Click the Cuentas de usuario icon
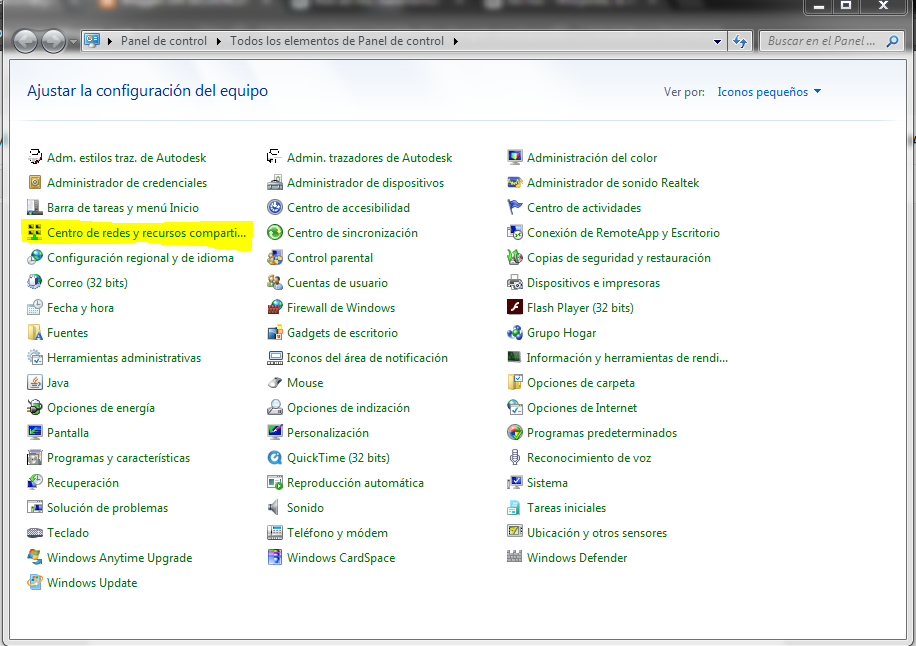916x646 pixels. pos(275,283)
